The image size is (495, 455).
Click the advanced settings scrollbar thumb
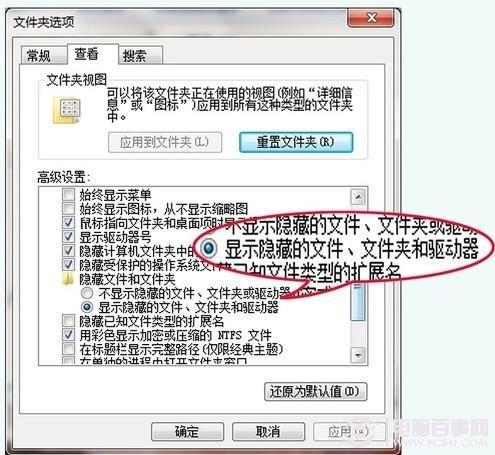(358, 302)
